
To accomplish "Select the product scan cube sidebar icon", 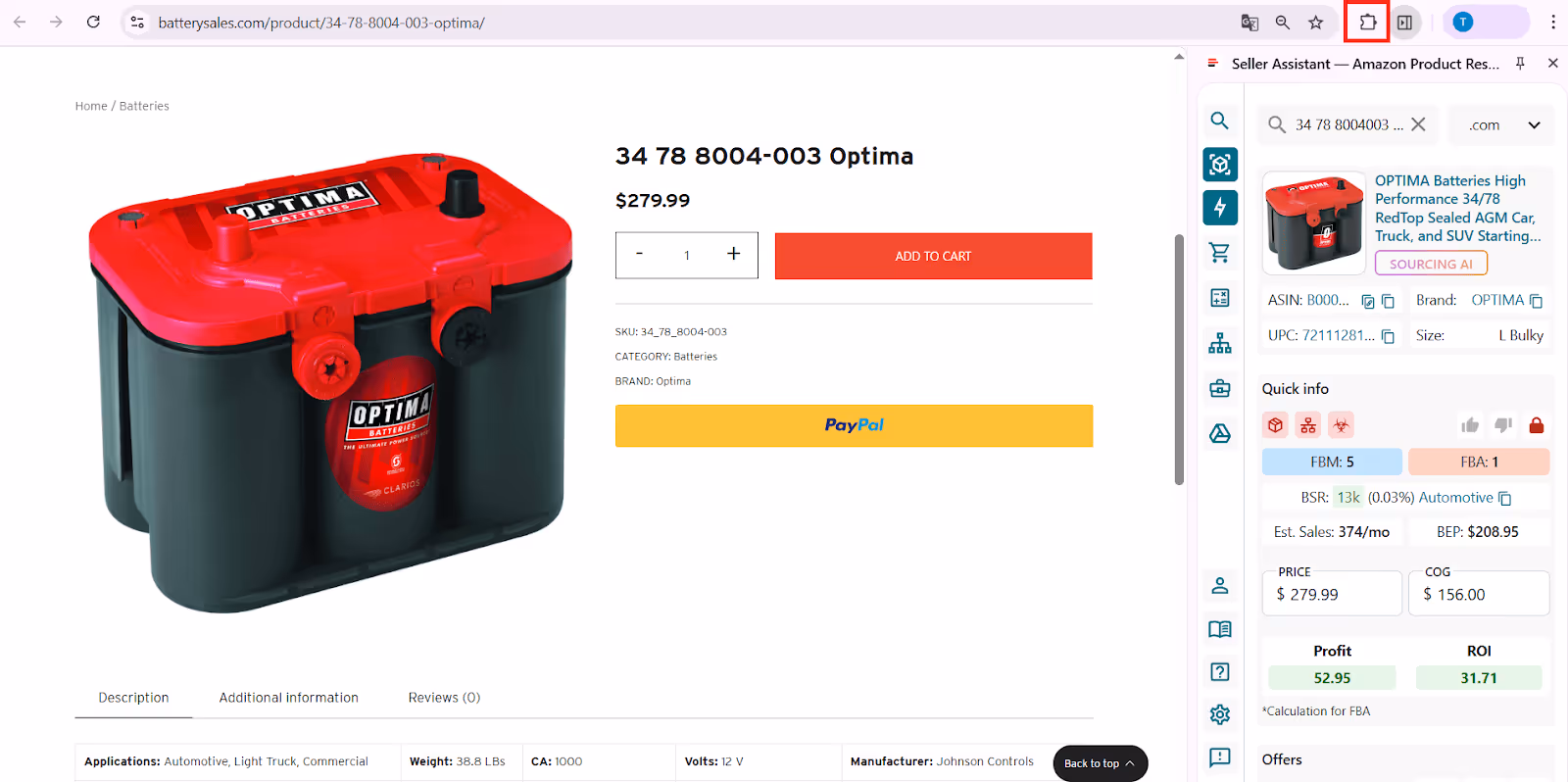I will (1220, 165).
